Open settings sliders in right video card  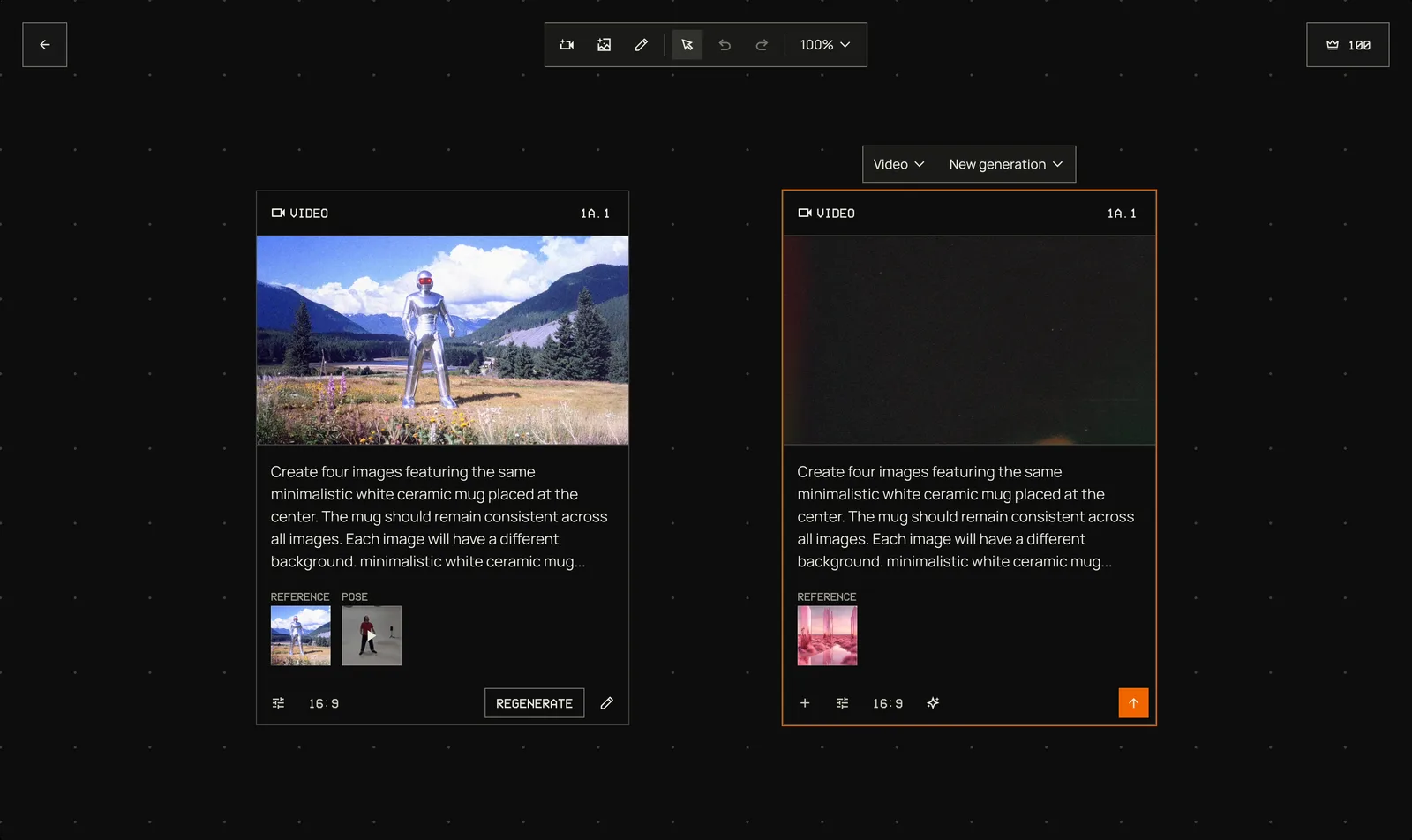(x=842, y=703)
